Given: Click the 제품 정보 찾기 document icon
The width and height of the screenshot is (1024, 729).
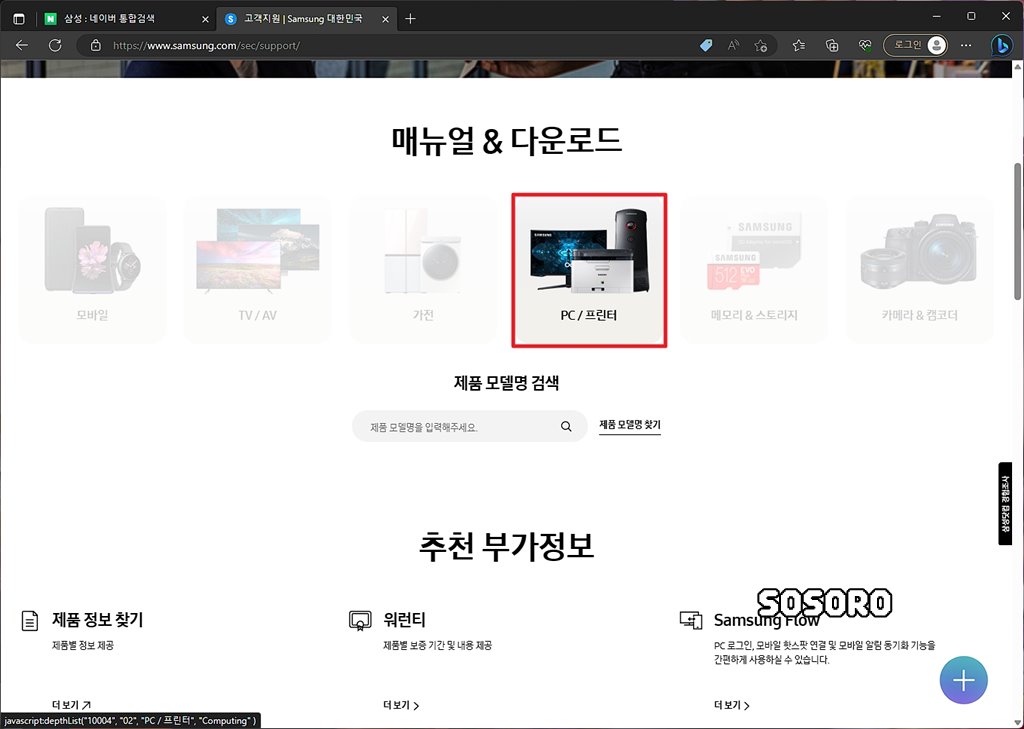Looking at the screenshot, I should (29, 621).
